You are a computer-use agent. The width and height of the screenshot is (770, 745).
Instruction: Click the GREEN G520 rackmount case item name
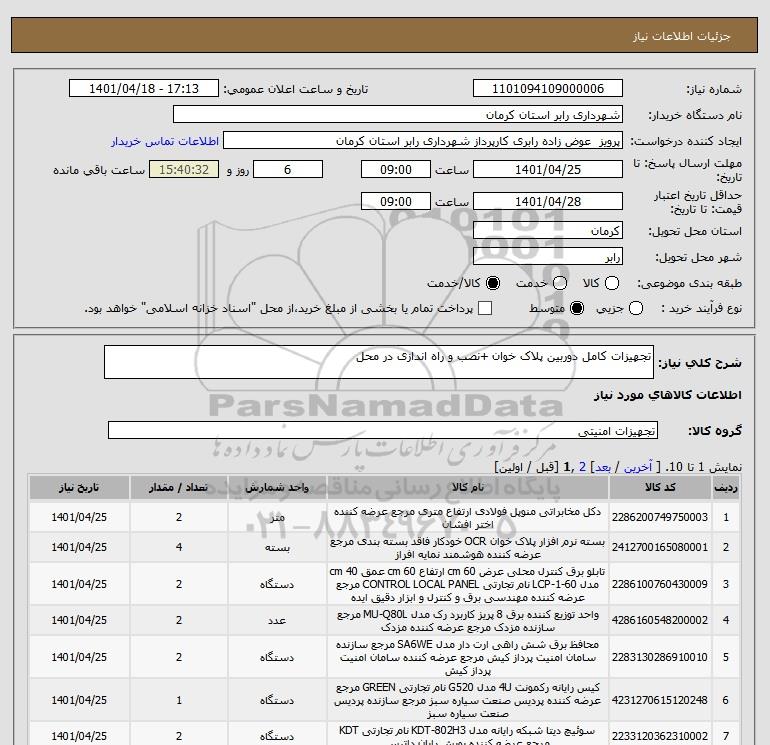(468, 700)
